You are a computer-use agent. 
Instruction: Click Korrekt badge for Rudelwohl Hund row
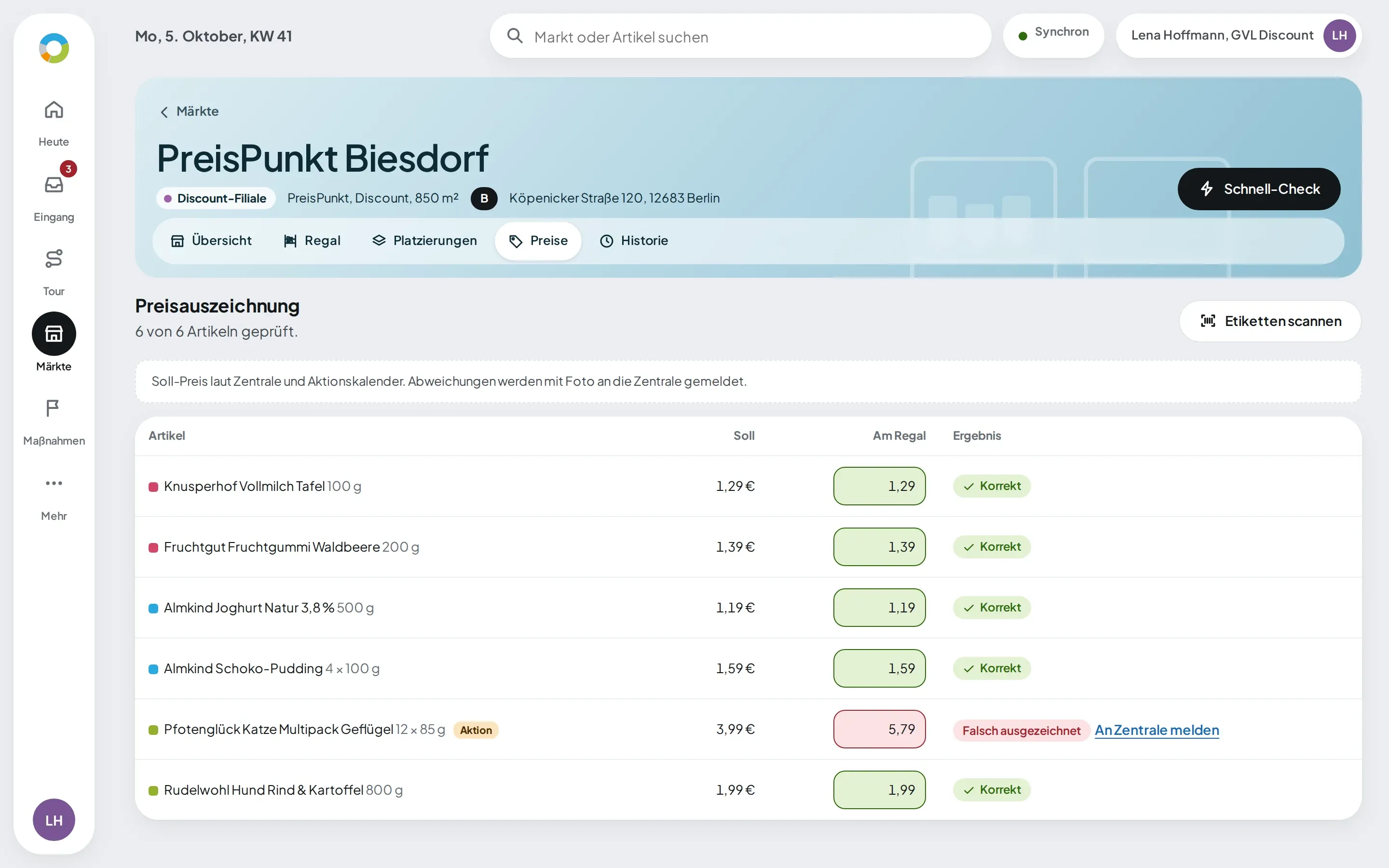pos(992,790)
